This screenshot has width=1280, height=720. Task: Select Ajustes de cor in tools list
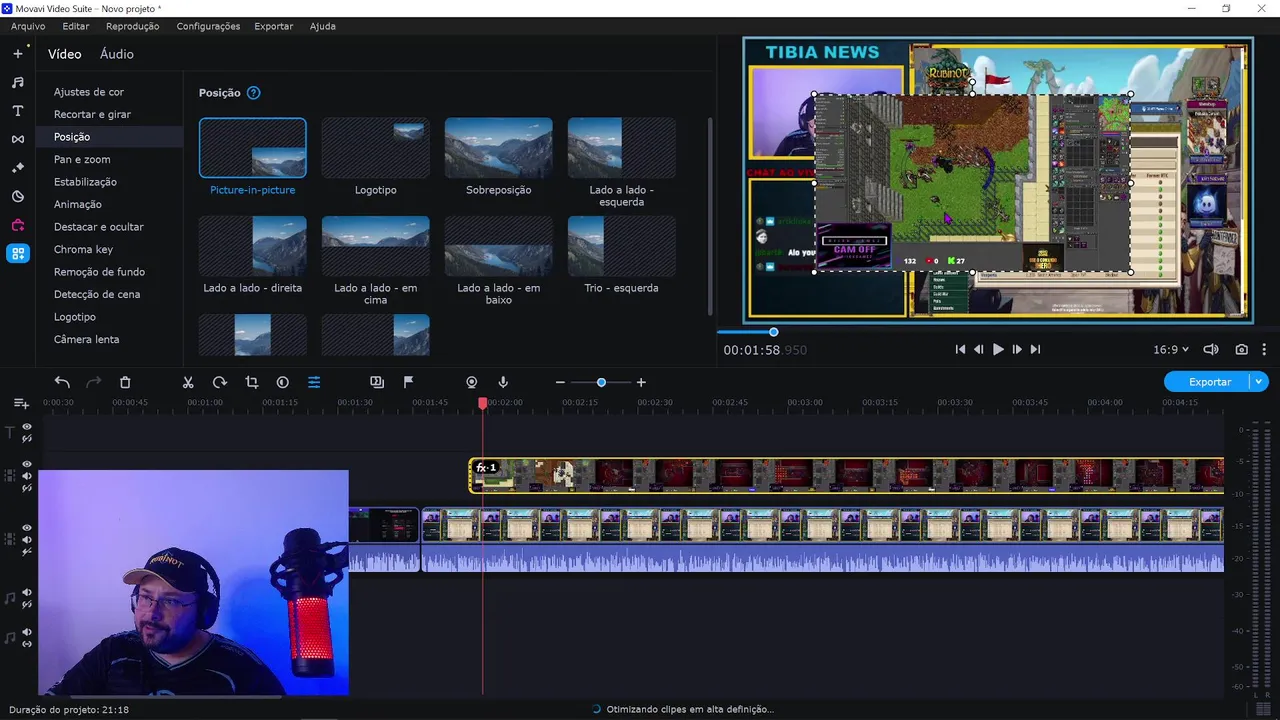click(x=89, y=92)
